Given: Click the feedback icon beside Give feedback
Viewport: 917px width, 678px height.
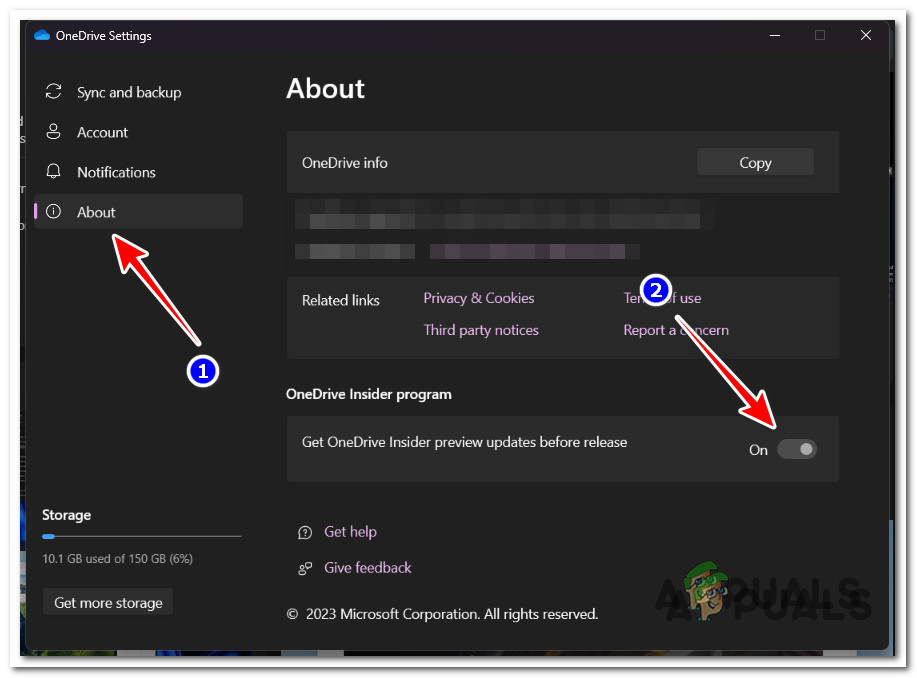Looking at the screenshot, I should click(306, 568).
